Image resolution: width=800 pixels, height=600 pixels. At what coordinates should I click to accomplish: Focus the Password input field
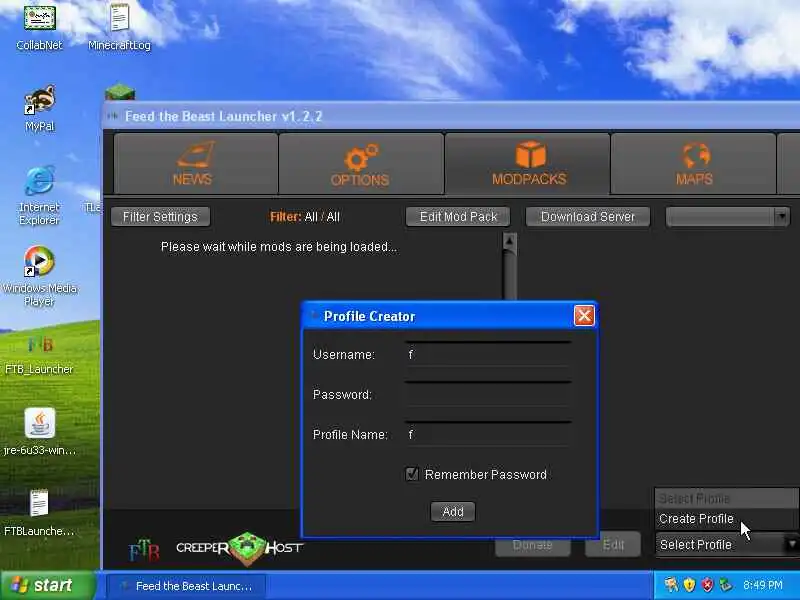click(x=488, y=394)
